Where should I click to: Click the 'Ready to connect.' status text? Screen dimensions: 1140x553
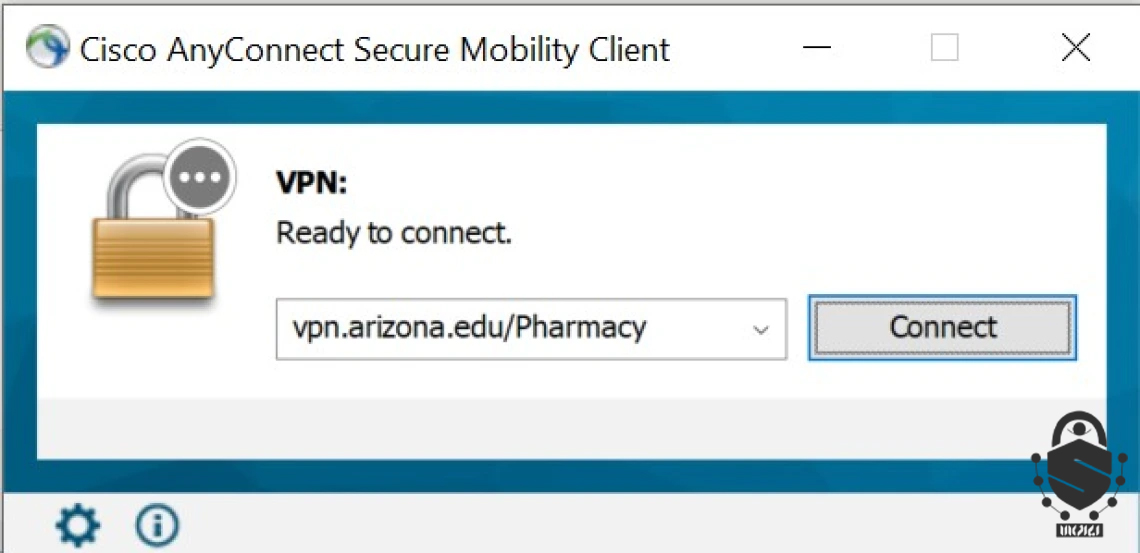click(394, 233)
